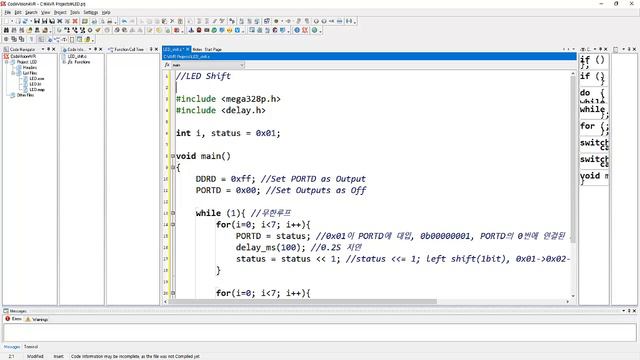Viewport: 640px width, 360px height.
Task: Select LED.lst in the project tree
Action: tap(35, 84)
